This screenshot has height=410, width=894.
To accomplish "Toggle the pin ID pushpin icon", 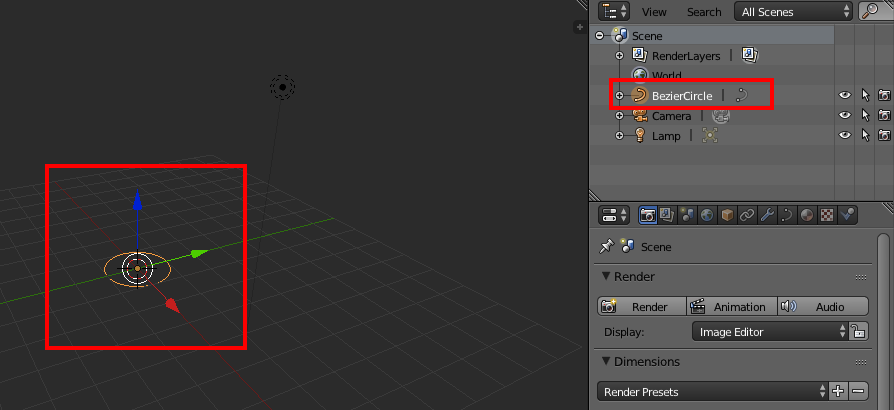I will (607, 246).
